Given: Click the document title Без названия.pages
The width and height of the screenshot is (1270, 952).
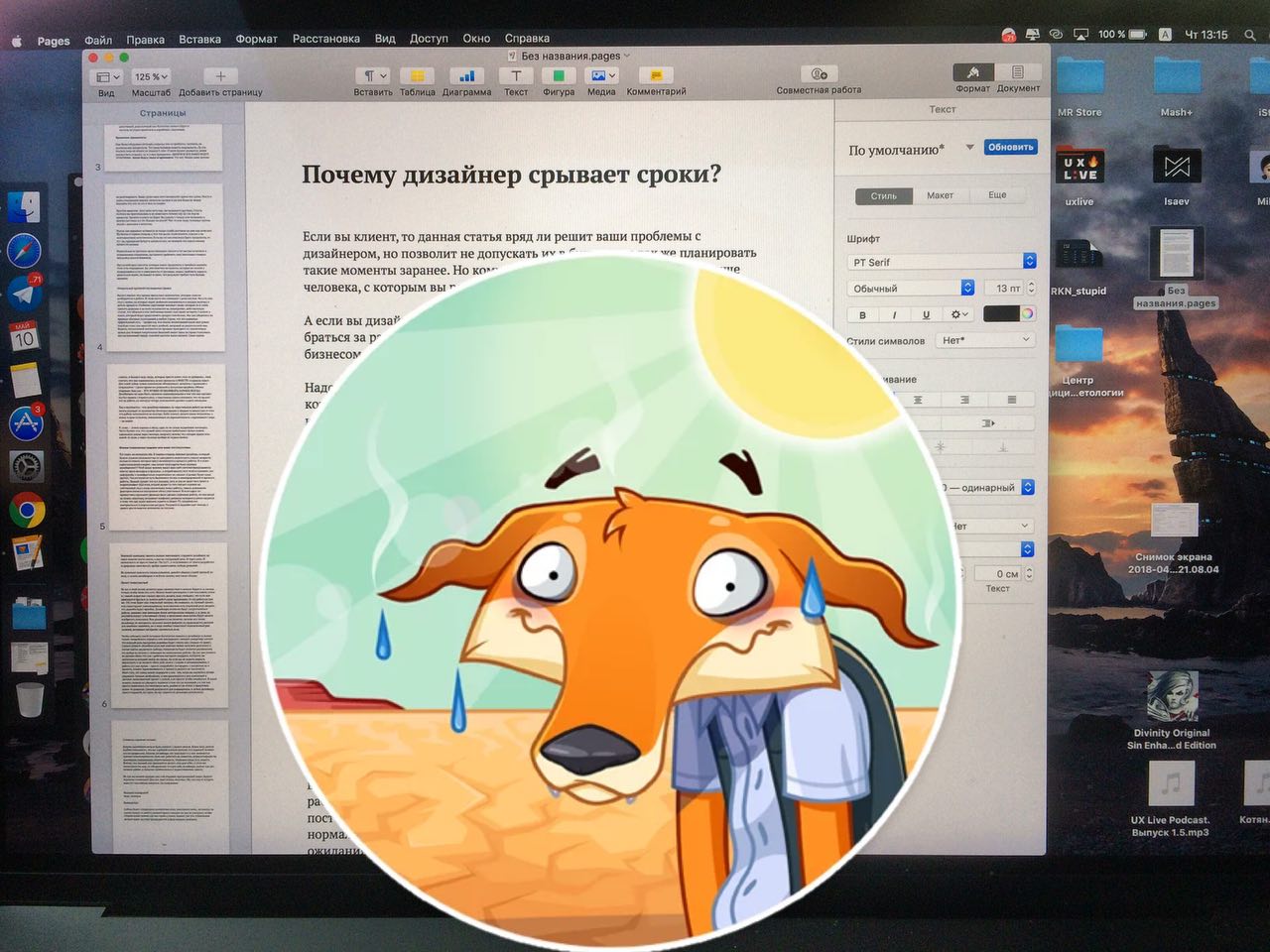Looking at the screenshot, I should tap(570, 56).
